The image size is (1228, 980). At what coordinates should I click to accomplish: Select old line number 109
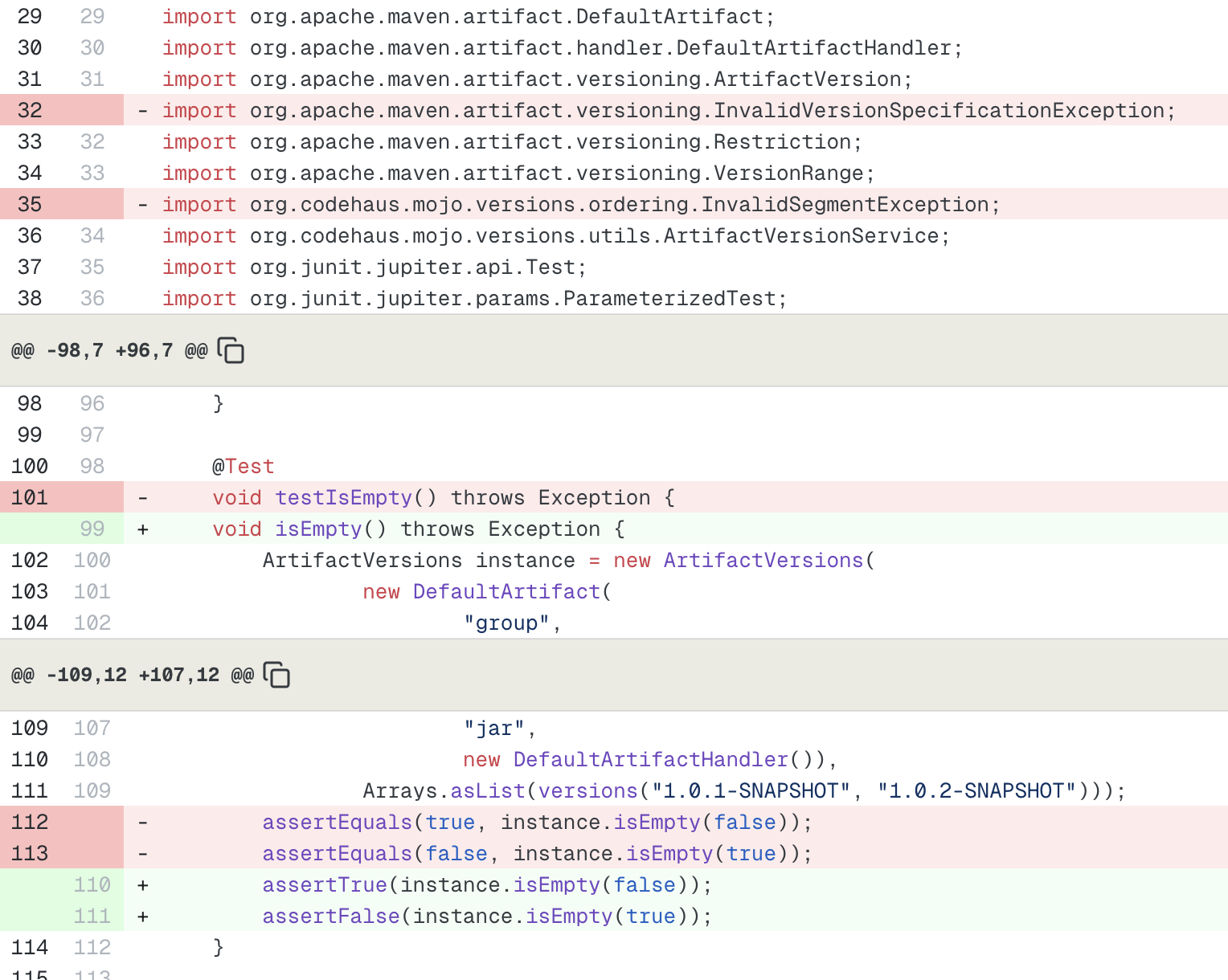tap(30, 728)
